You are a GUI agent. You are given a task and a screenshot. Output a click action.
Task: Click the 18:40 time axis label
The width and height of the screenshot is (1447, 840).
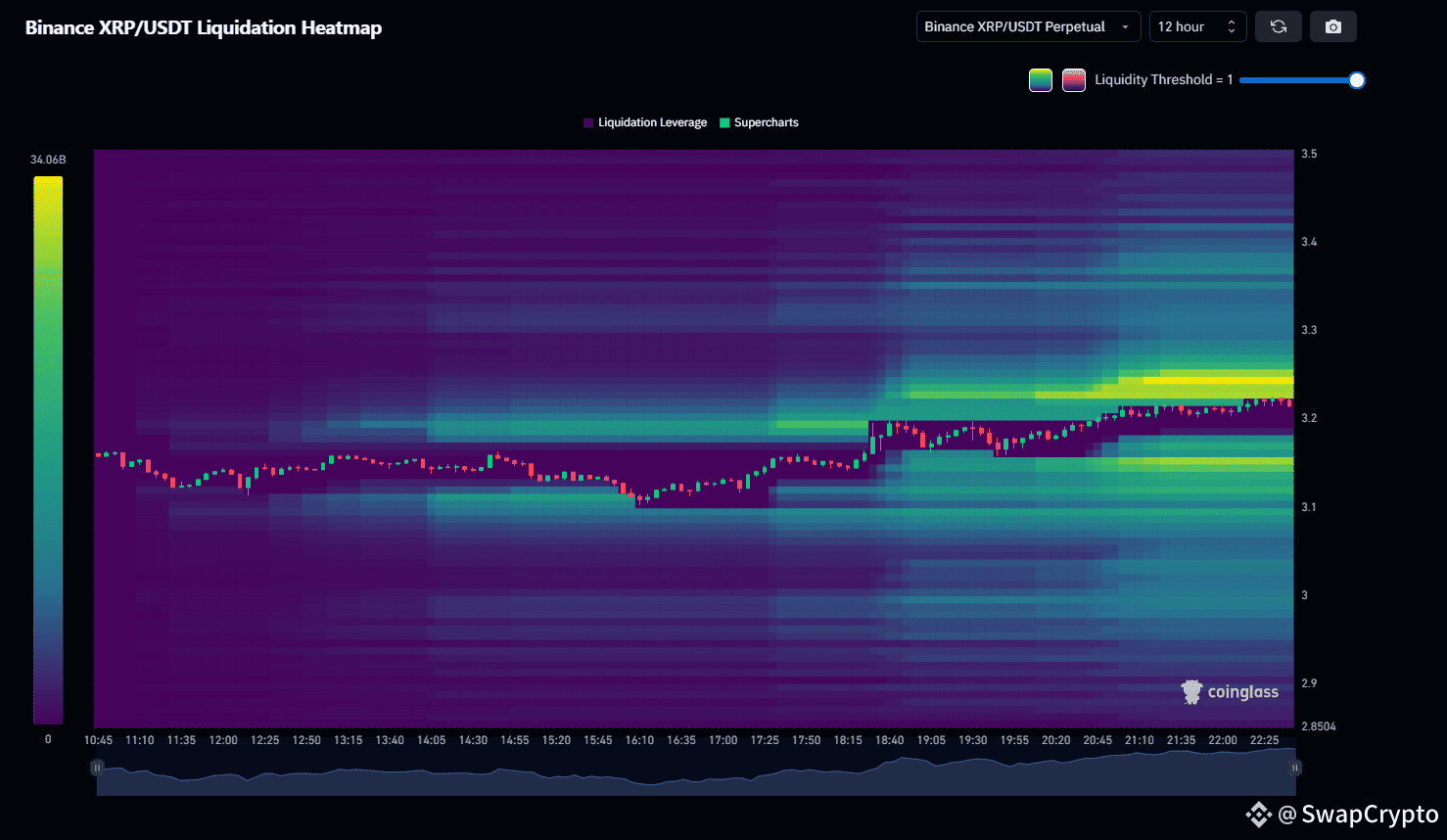[890, 740]
